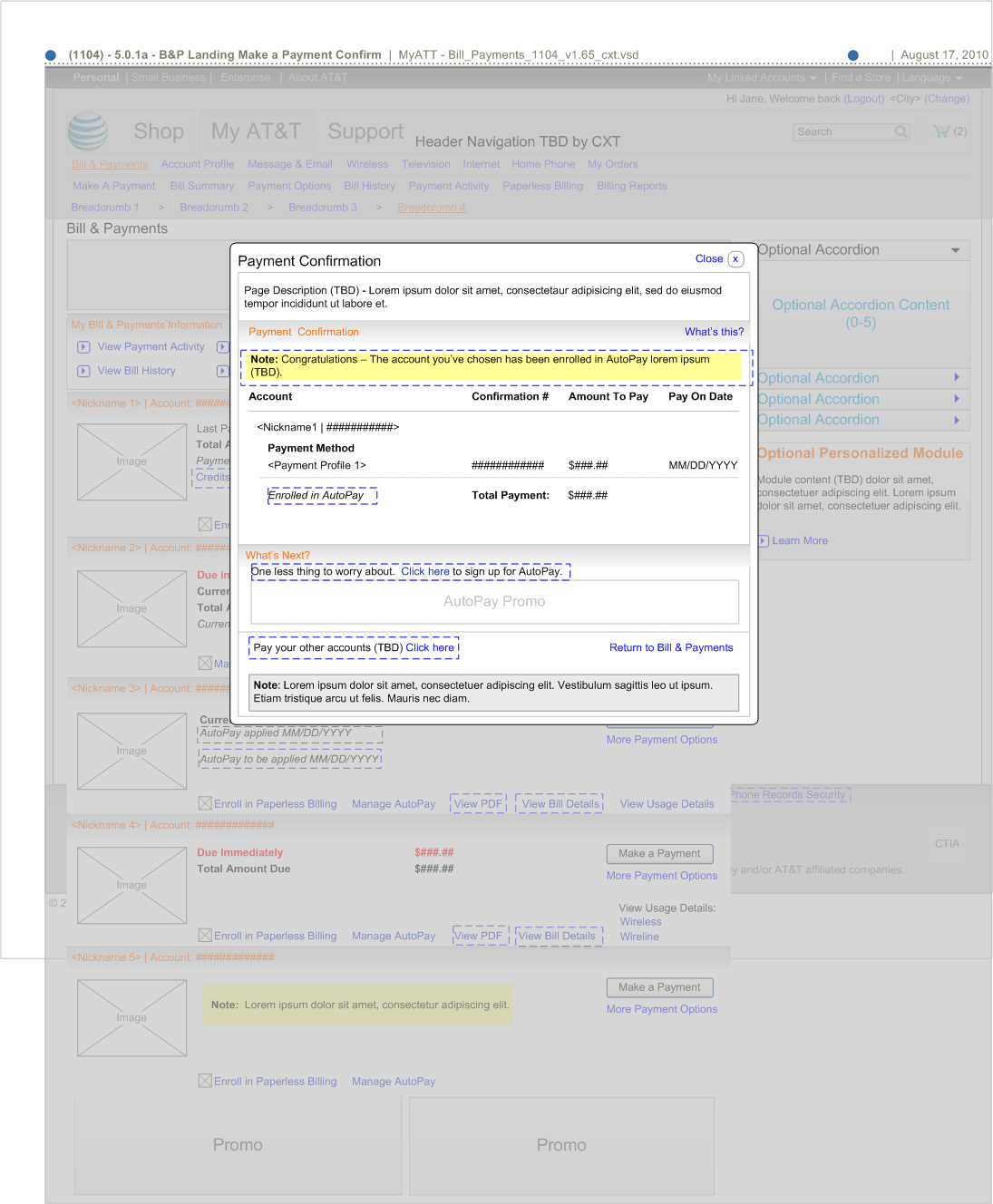Select Bill History in the submenu
The height and width of the screenshot is (1204, 993).
(370, 186)
